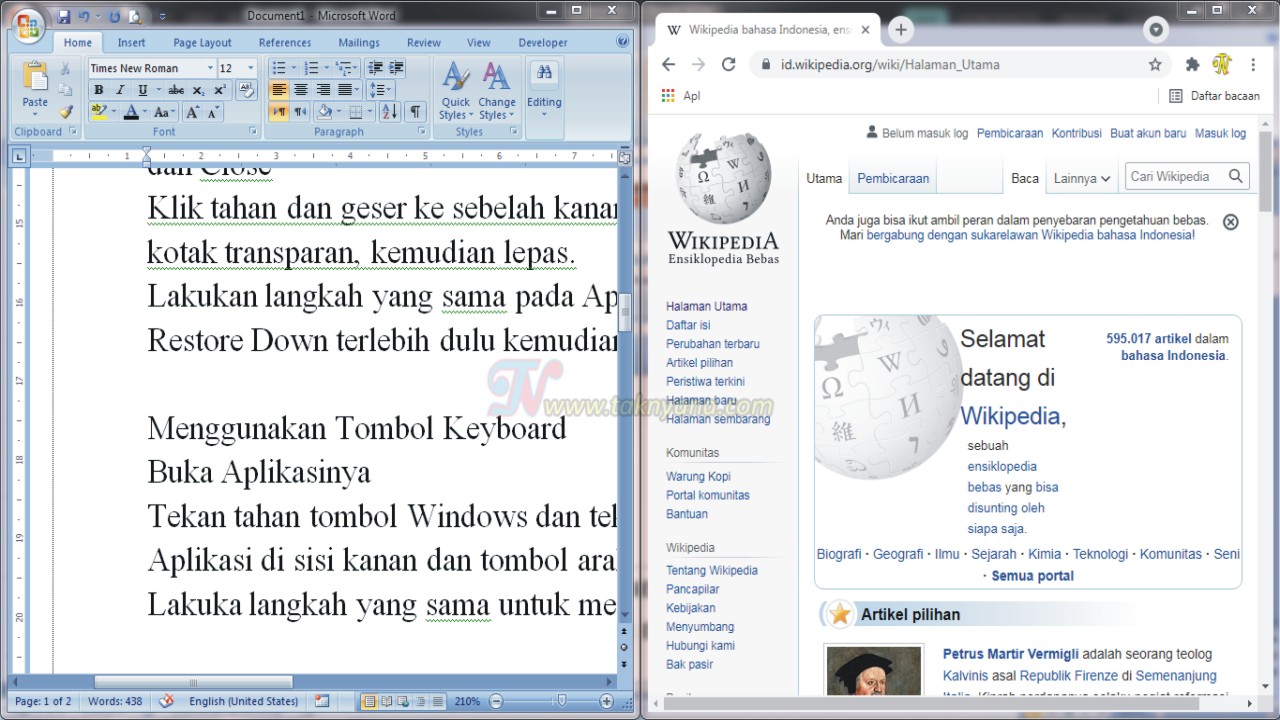Open Paragraph dialog launcher
The height and width of the screenshot is (720, 1280).
pyautogui.click(x=421, y=132)
